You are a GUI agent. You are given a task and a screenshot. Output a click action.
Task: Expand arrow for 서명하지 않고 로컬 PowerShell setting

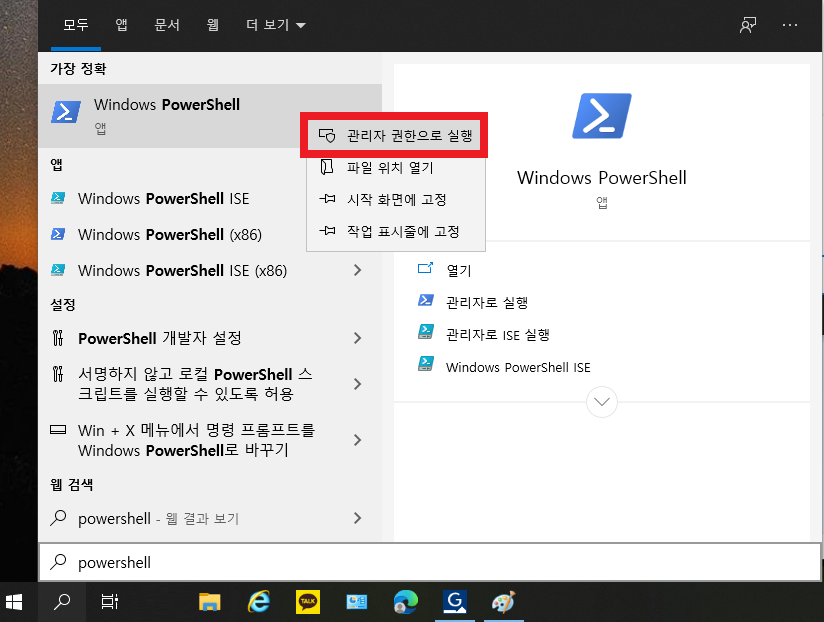tap(358, 384)
